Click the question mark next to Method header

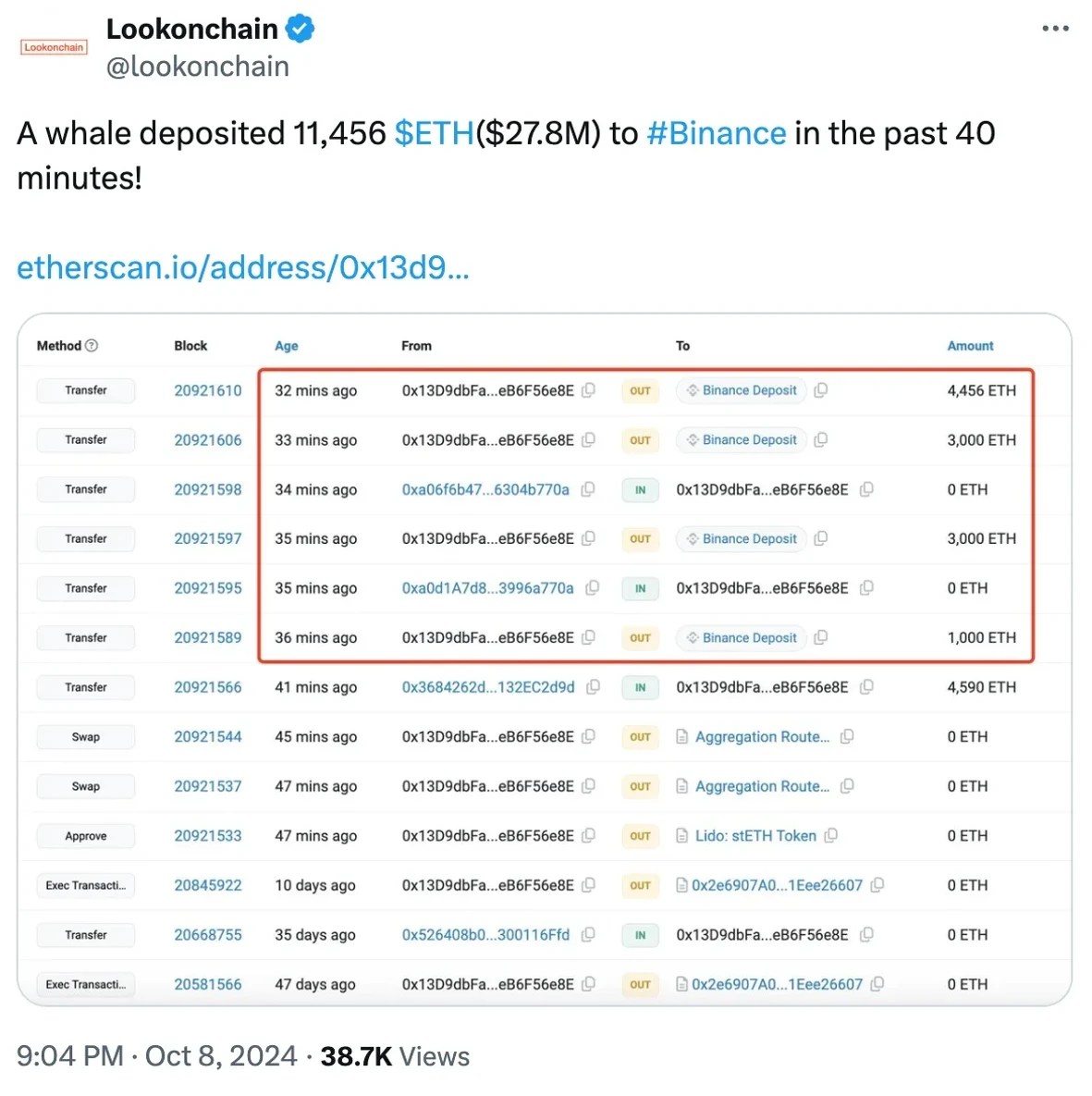click(x=92, y=345)
